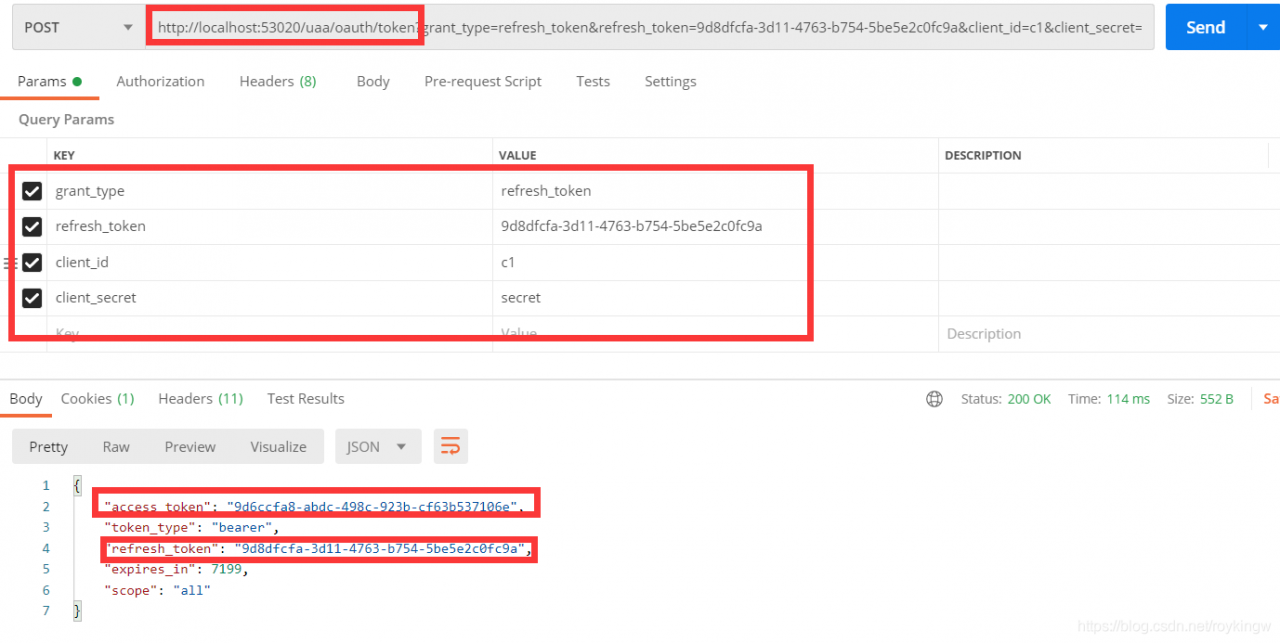Open the Pre-request Script tab

pyautogui.click(x=483, y=81)
